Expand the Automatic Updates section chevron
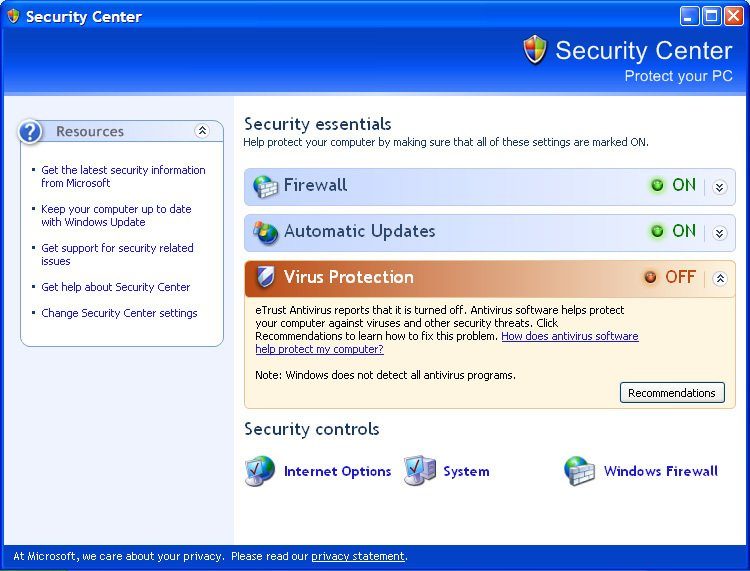Screen dimensions: 750x571 coord(719,233)
